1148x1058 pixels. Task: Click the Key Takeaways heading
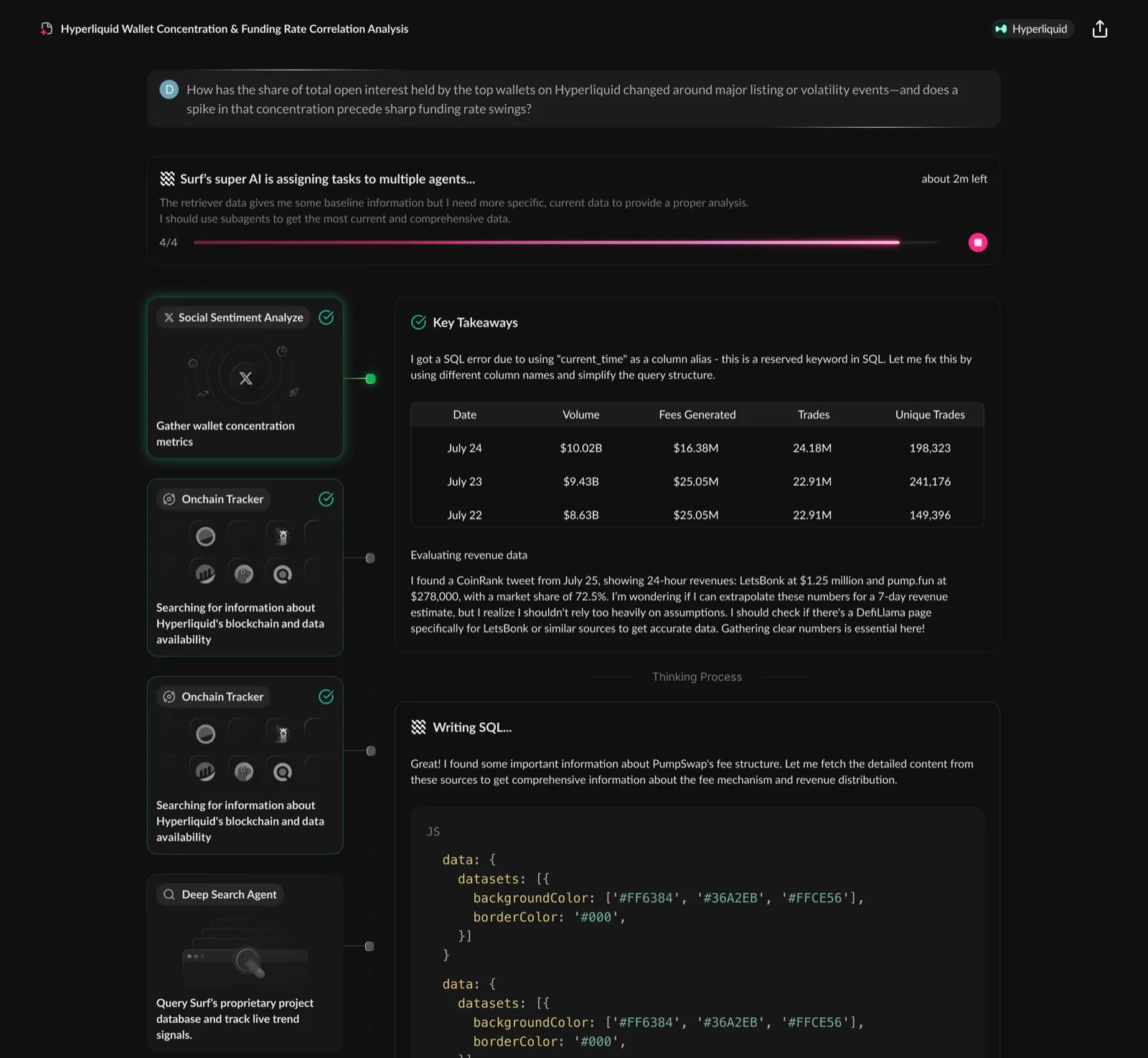tap(475, 322)
